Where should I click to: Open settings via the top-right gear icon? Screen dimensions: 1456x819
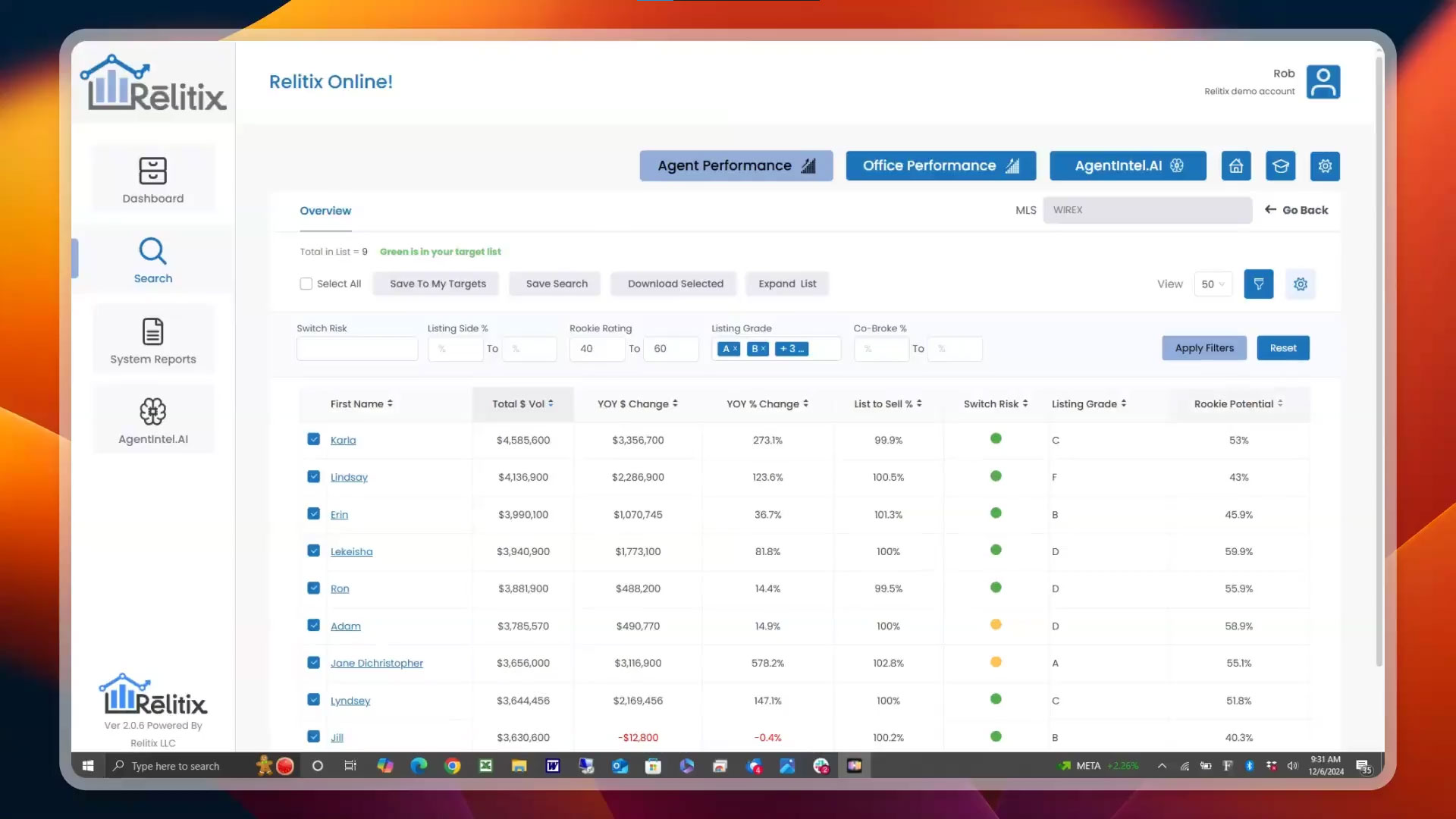click(x=1325, y=166)
